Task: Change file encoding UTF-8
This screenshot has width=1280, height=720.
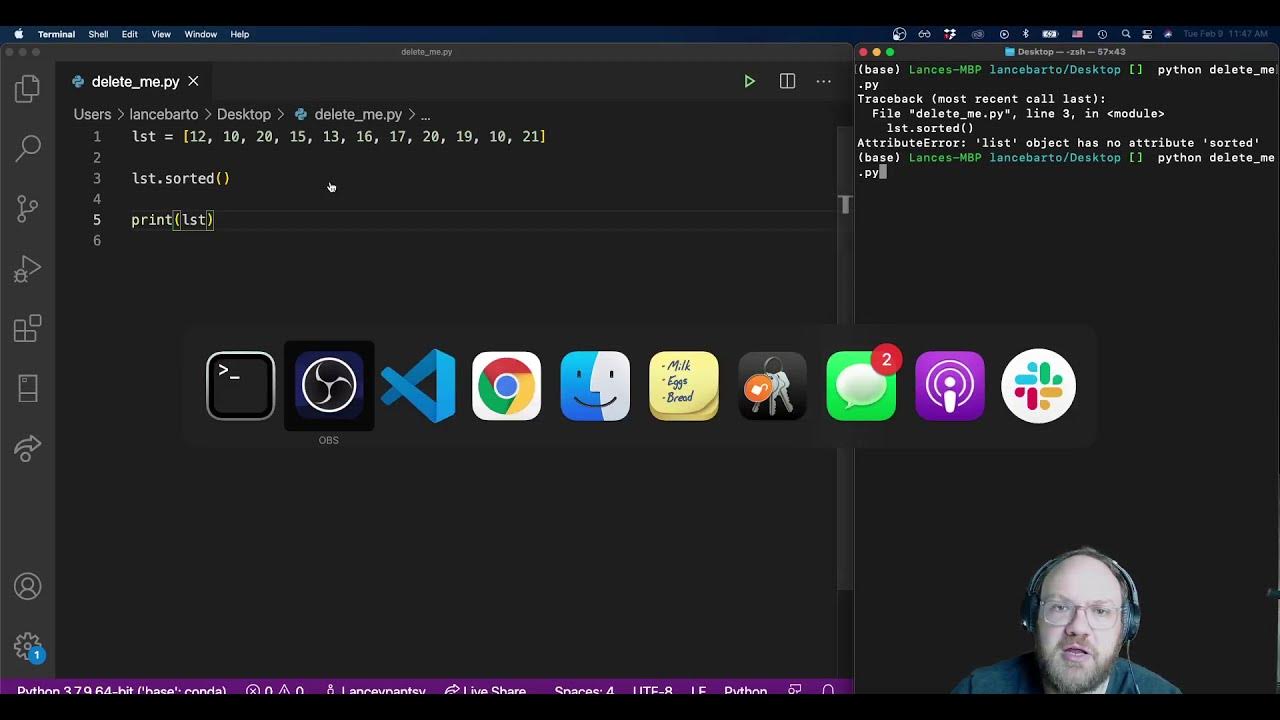Action: (653, 691)
